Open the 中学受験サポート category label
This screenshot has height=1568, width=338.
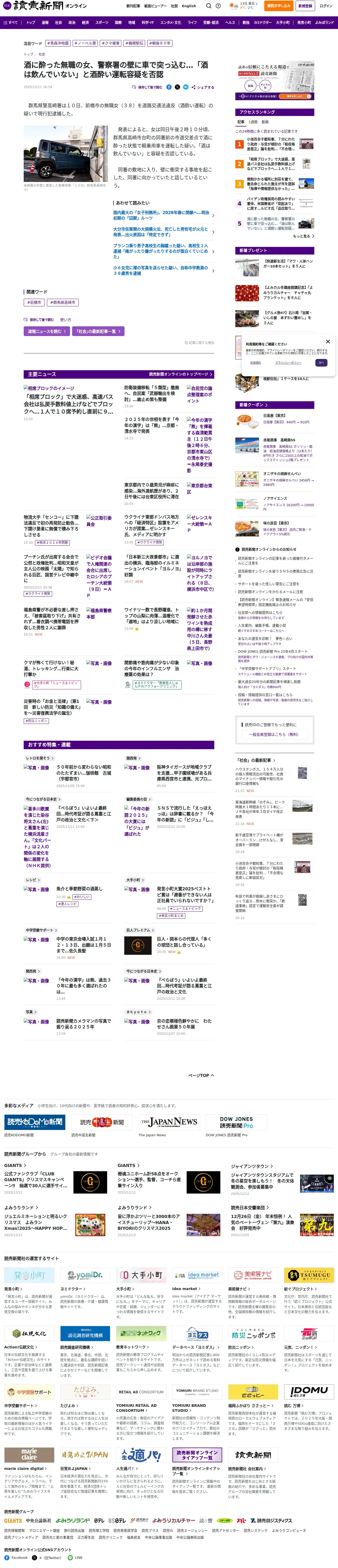[x=41, y=930]
